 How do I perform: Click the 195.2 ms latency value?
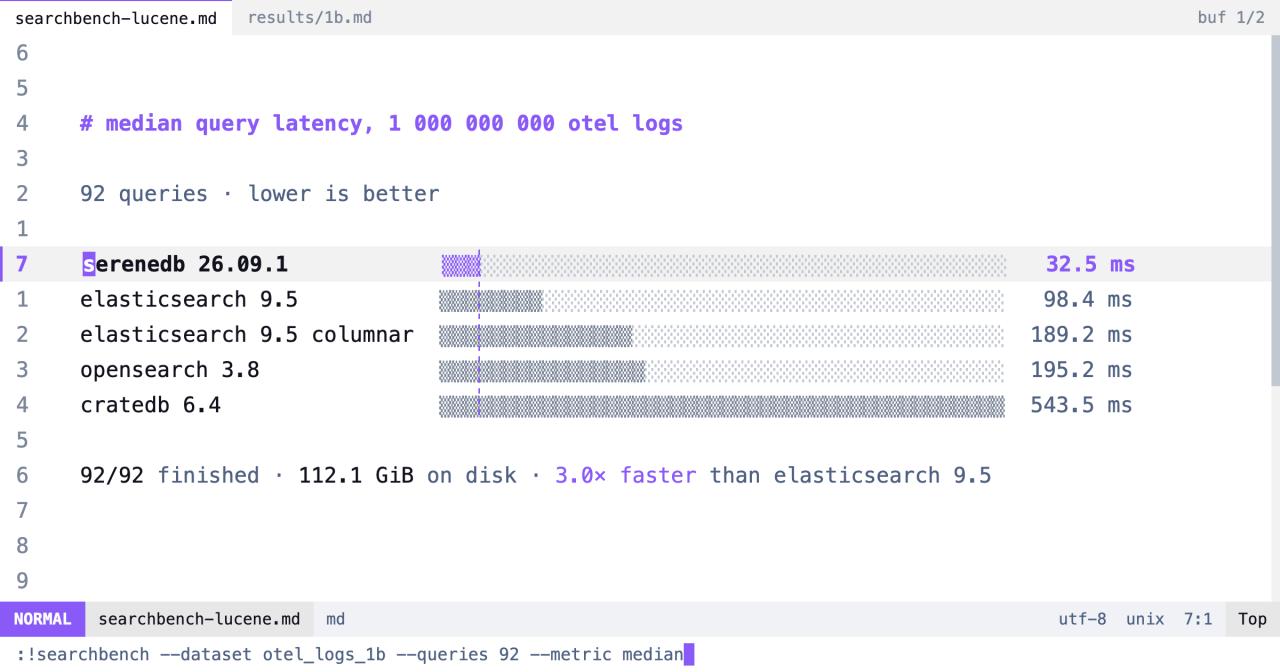tap(1082, 370)
